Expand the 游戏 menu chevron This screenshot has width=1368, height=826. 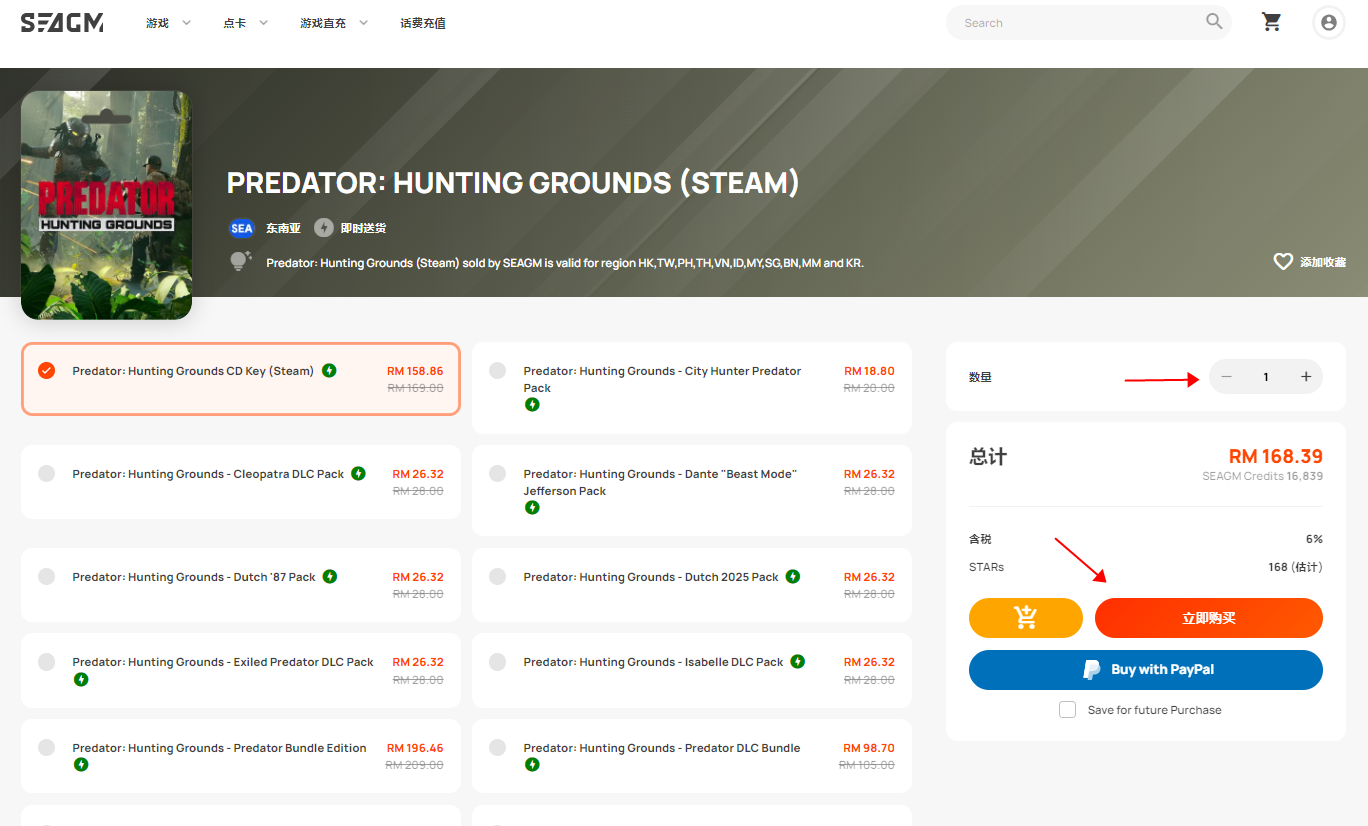tap(186, 23)
